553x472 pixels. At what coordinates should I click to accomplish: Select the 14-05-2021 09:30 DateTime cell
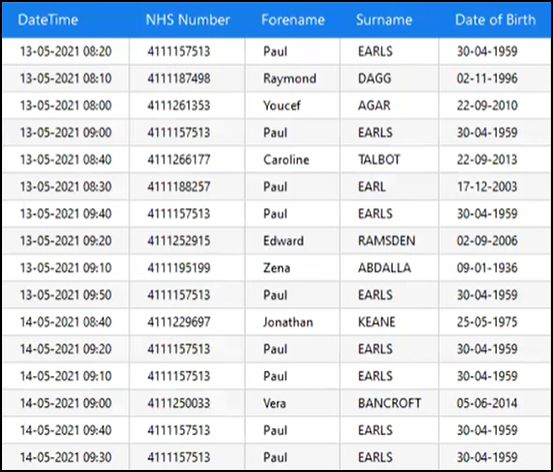[x=66, y=457]
